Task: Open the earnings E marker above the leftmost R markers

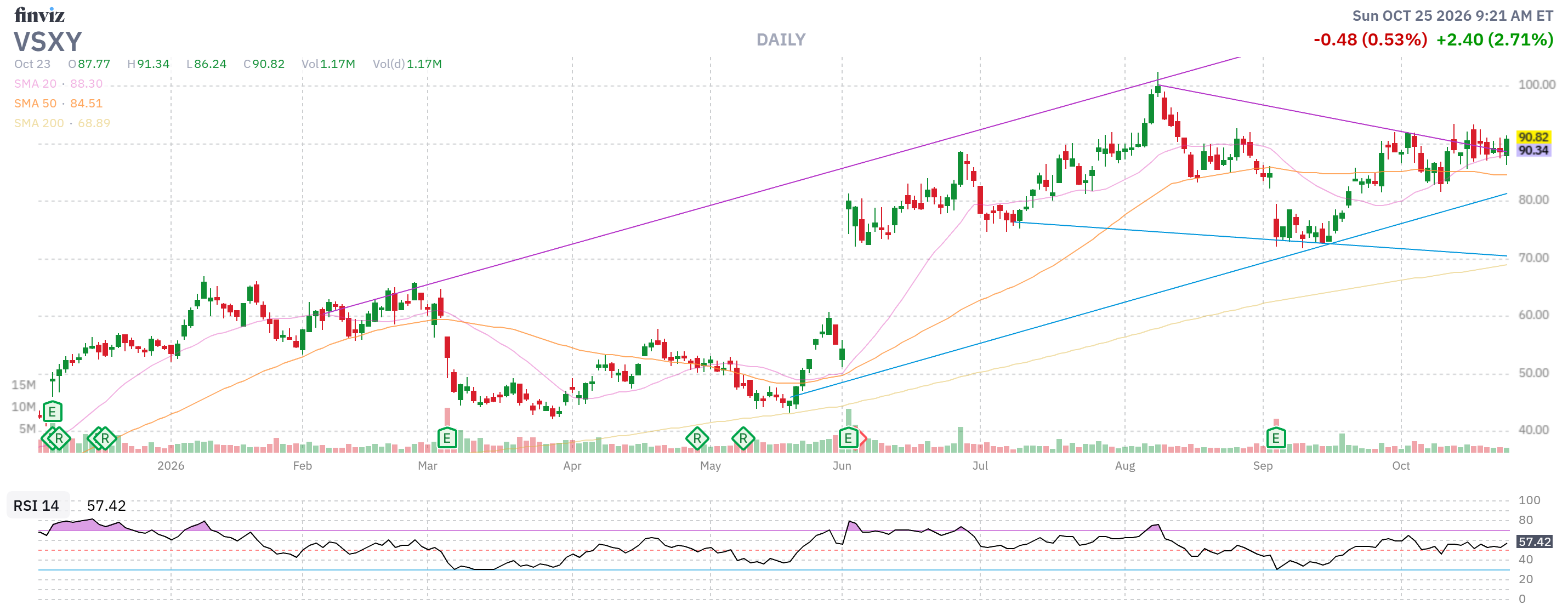Action: coord(52,412)
